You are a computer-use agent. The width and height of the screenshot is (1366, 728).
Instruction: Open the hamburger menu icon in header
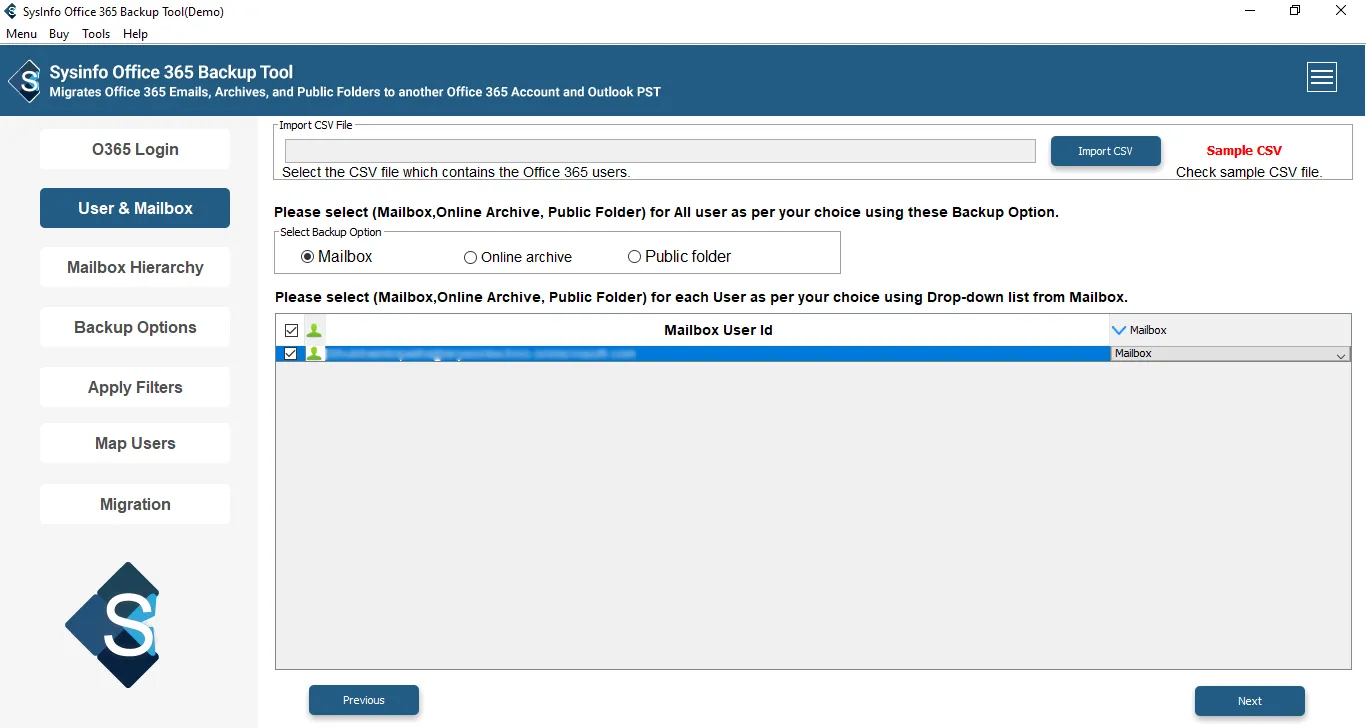(x=1322, y=77)
